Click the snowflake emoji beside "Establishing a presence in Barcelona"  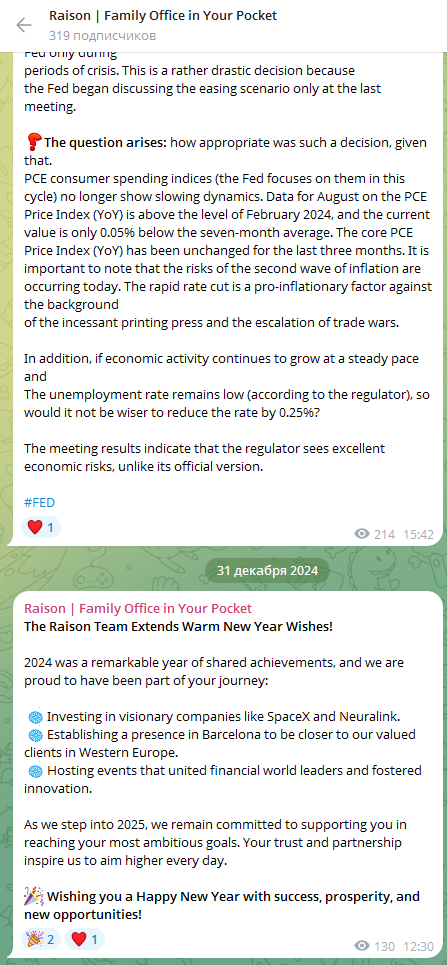(36, 735)
